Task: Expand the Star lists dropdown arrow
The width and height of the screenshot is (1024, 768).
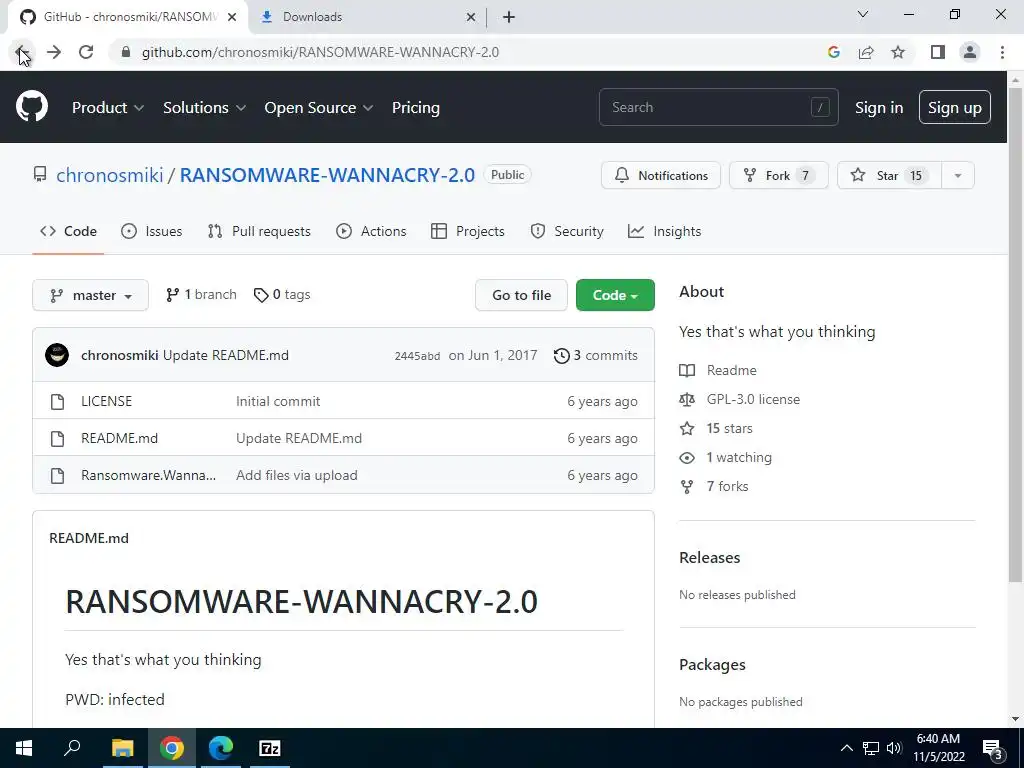Action: click(x=957, y=176)
